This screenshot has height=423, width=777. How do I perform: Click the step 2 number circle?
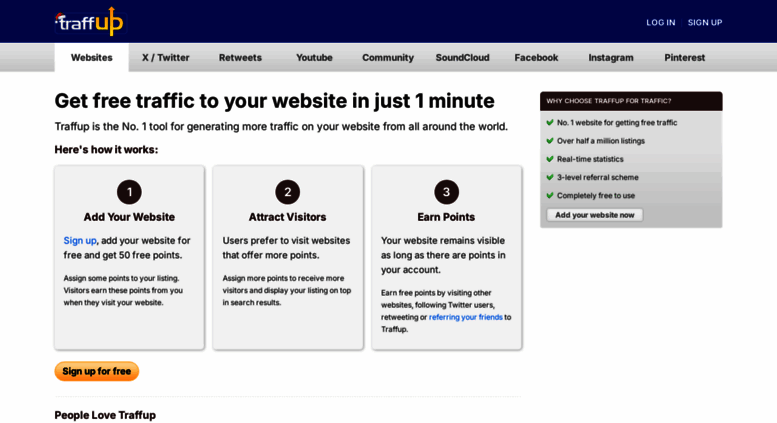tap(287, 192)
